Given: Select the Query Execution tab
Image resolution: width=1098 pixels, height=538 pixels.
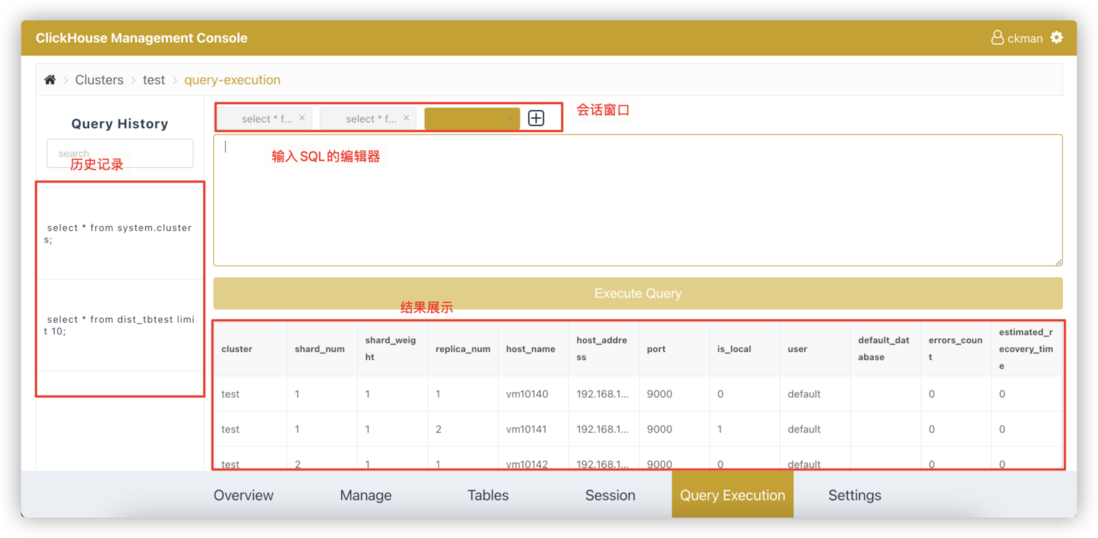Looking at the screenshot, I should tap(732, 495).
